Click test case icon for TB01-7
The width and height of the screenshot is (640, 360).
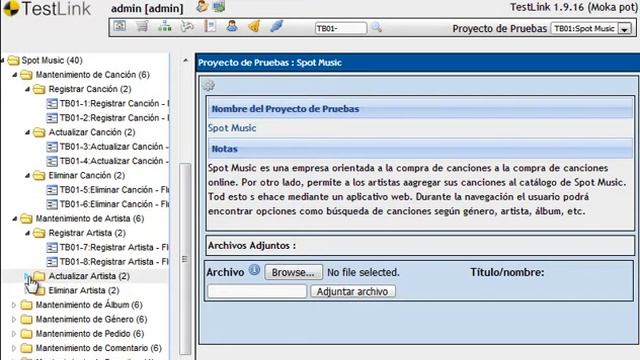[x=52, y=247]
